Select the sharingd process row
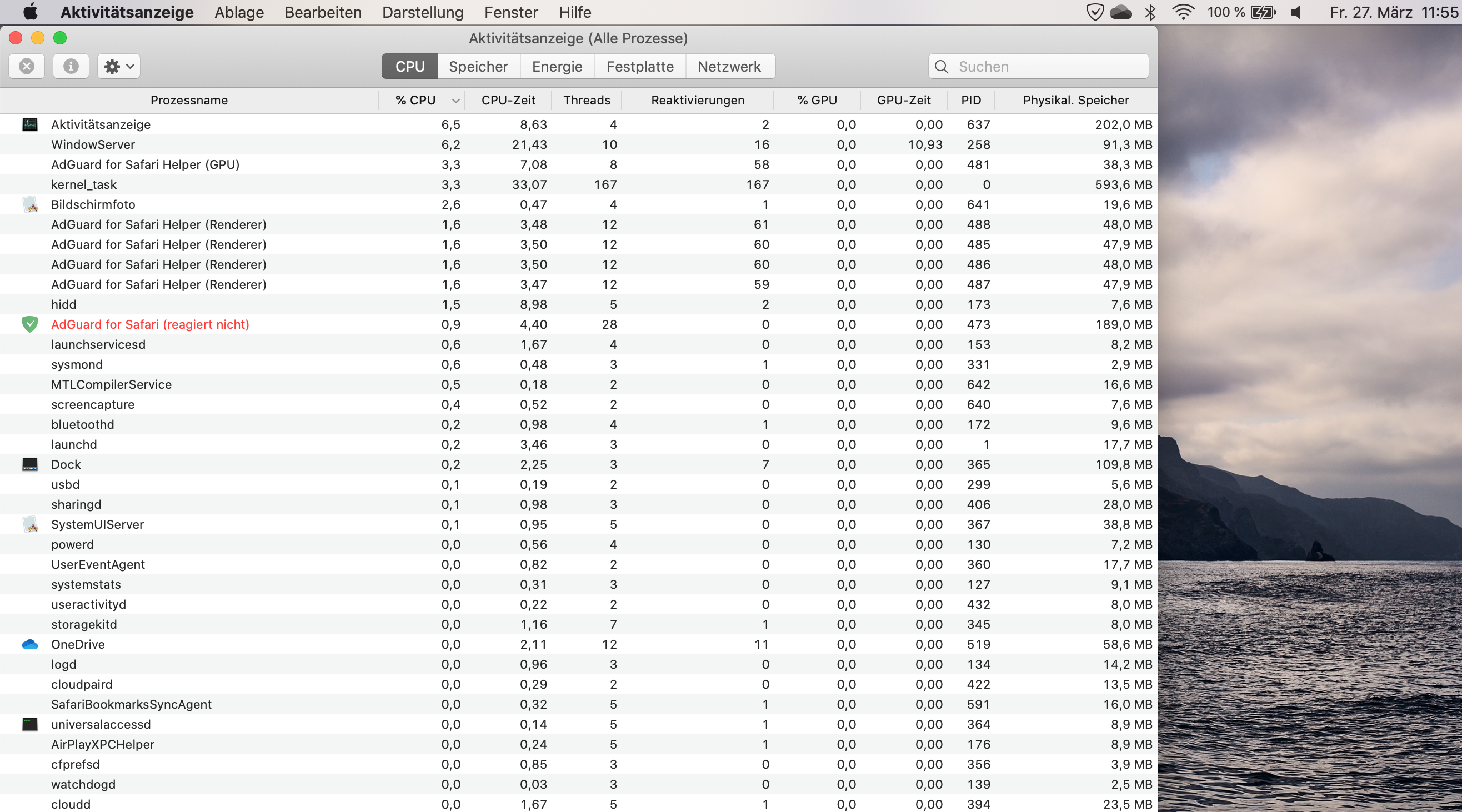The image size is (1462, 812). tap(578, 504)
